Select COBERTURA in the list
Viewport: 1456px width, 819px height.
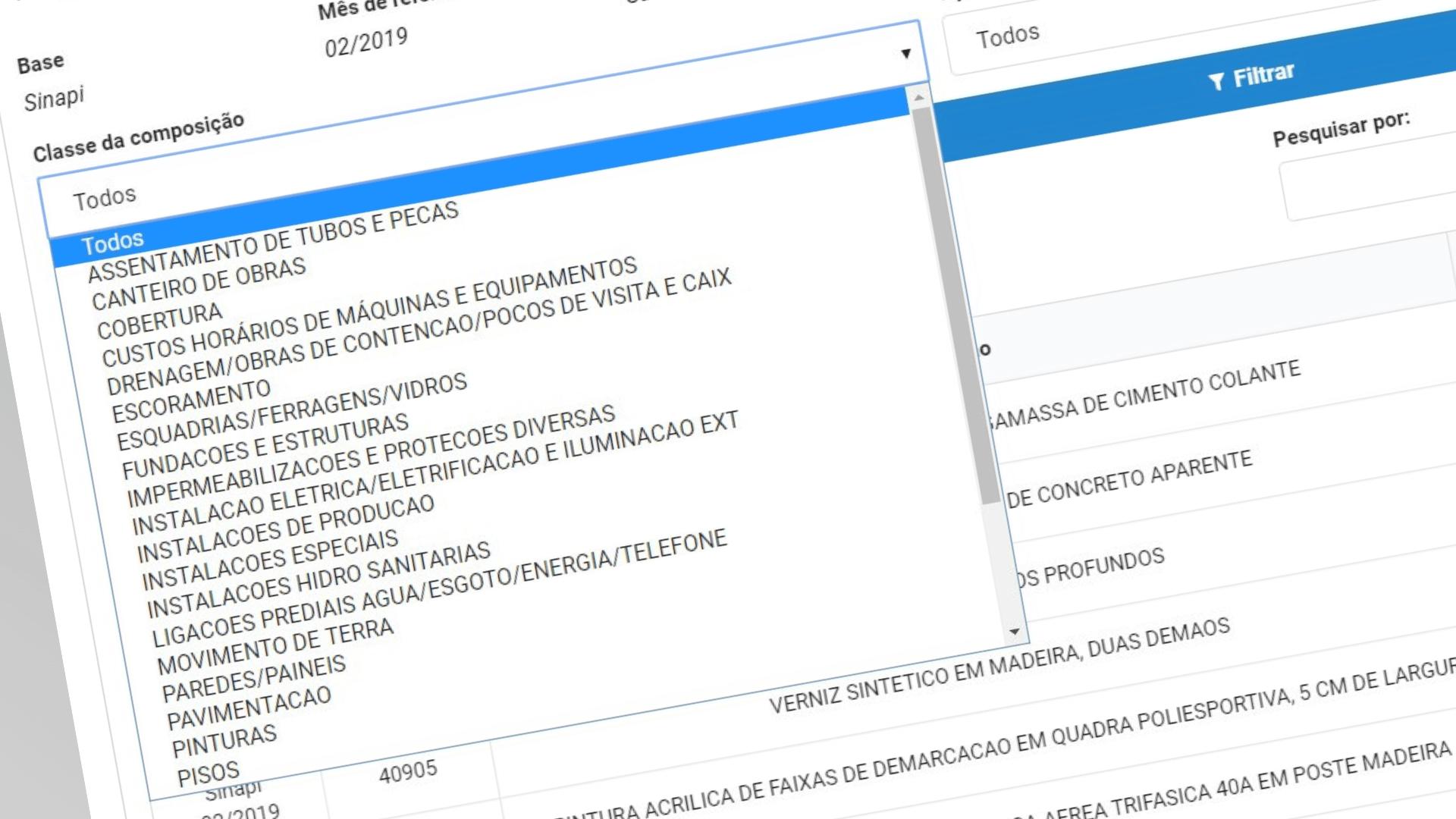coord(159,321)
